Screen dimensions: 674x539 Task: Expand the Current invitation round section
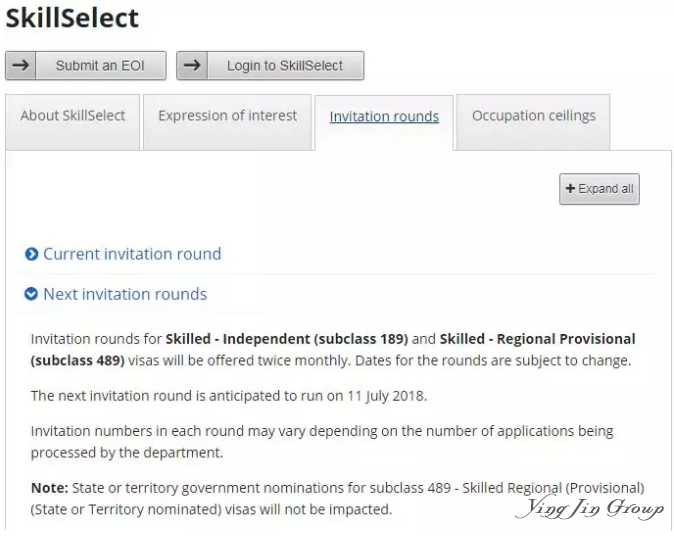[132, 254]
